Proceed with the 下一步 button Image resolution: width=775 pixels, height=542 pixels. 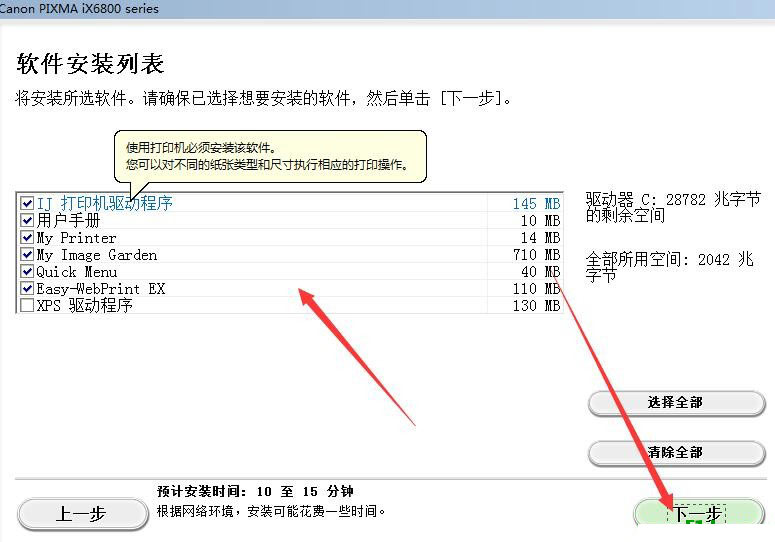pos(699,513)
